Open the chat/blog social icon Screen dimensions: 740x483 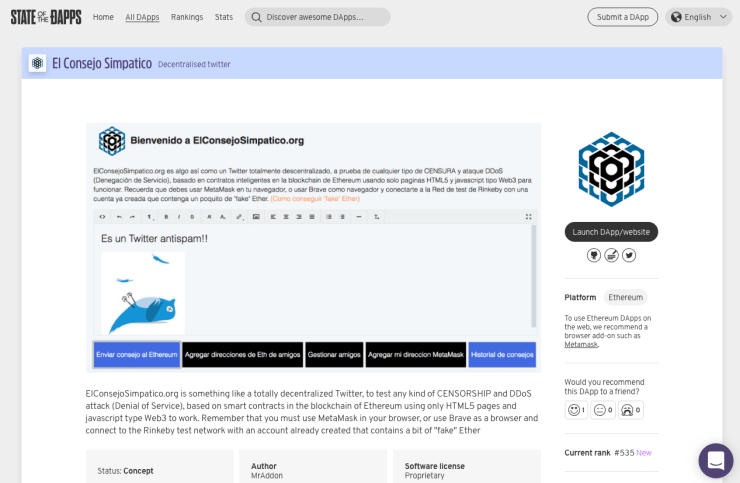pyautogui.click(x=611, y=255)
